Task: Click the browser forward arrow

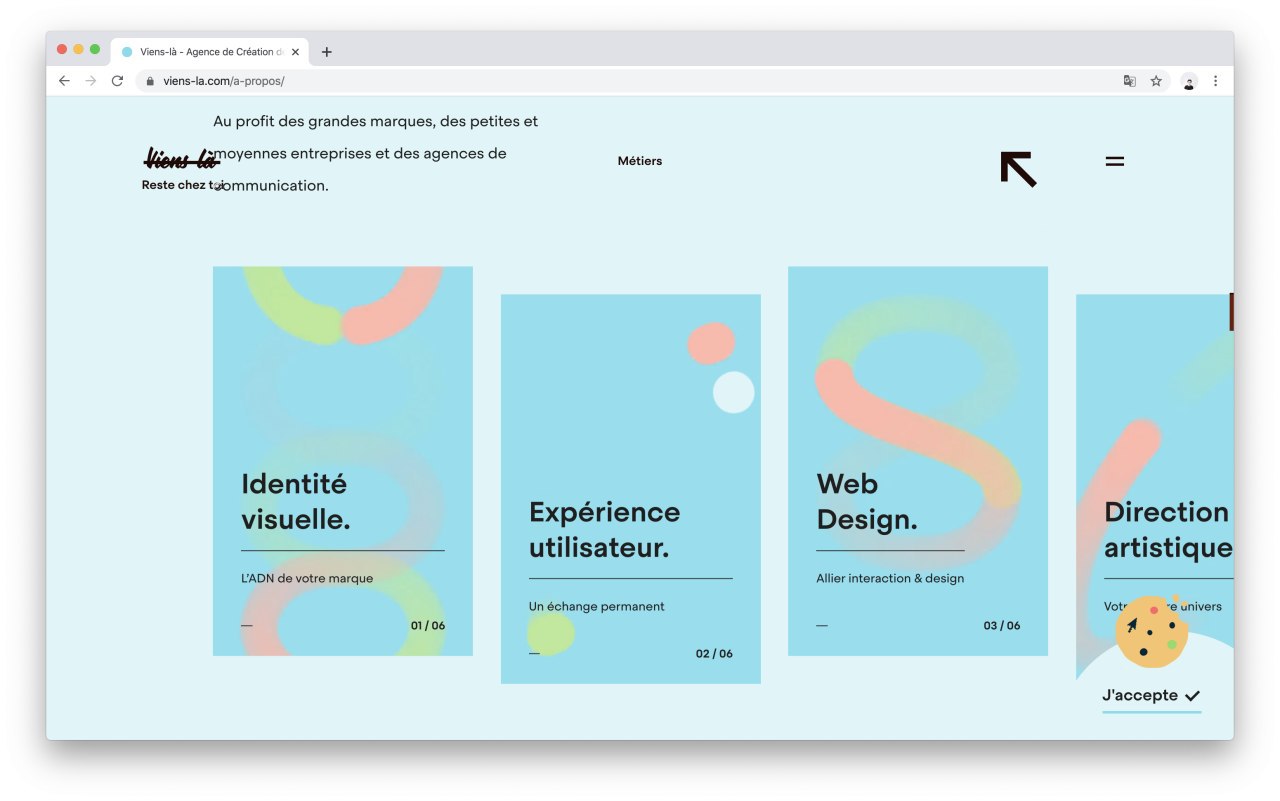Action: [x=91, y=81]
